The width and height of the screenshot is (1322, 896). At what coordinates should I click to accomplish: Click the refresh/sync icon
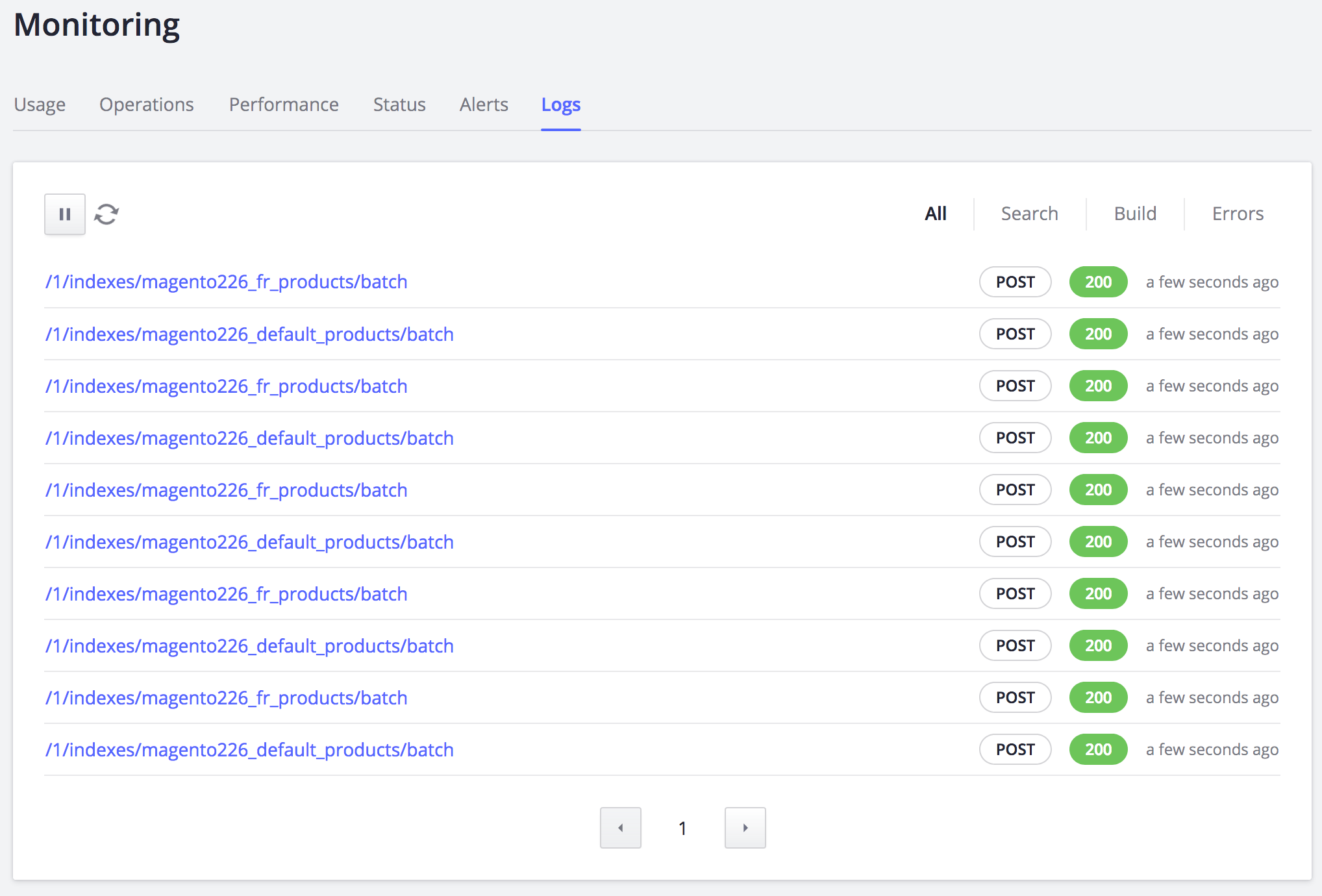point(107,213)
